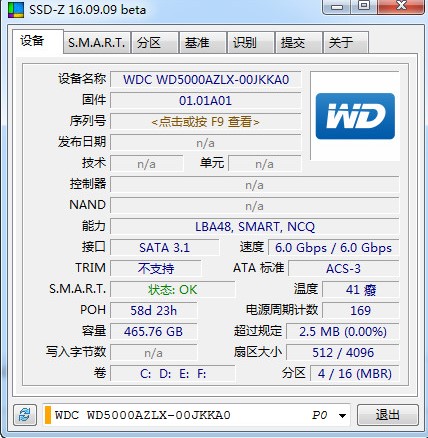Click the partition value 4 / 16 (MBR)
Screen dimensions: 428x438
click(355, 374)
